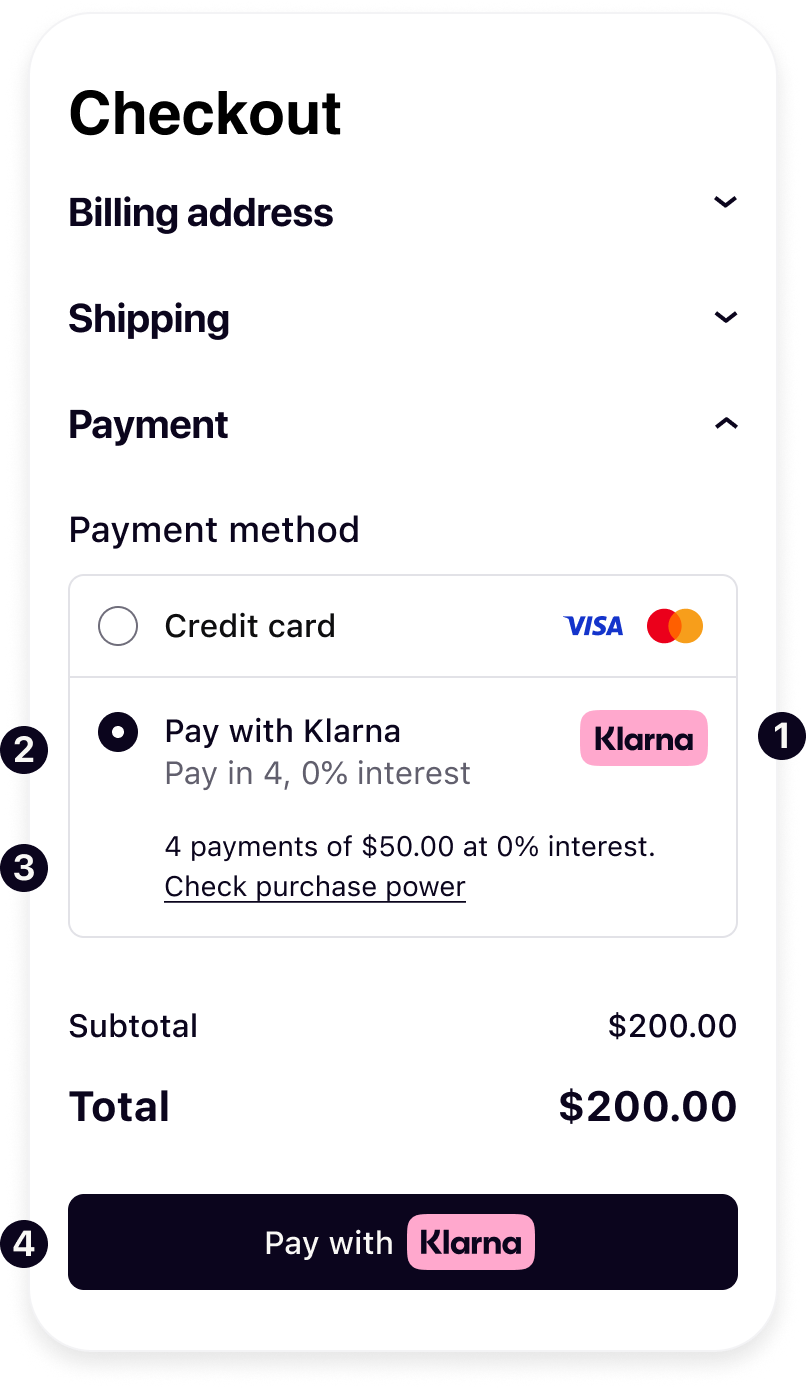806x1388 pixels.
Task: Click Klarna logo inside the pay button
Action: coord(471,1242)
